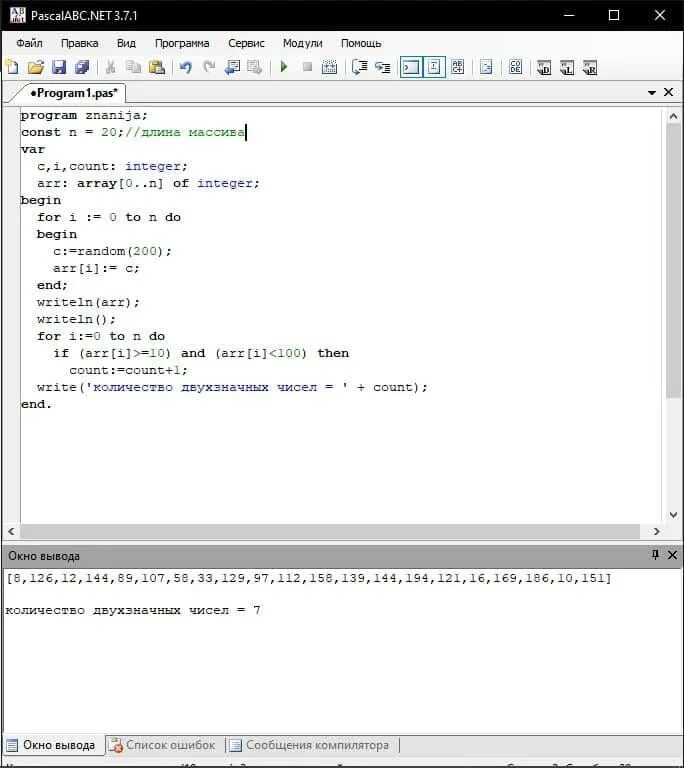The width and height of the screenshot is (684, 768).
Task: Minimize the PascalABC.NET window
Action: pyautogui.click(x=569, y=15)
